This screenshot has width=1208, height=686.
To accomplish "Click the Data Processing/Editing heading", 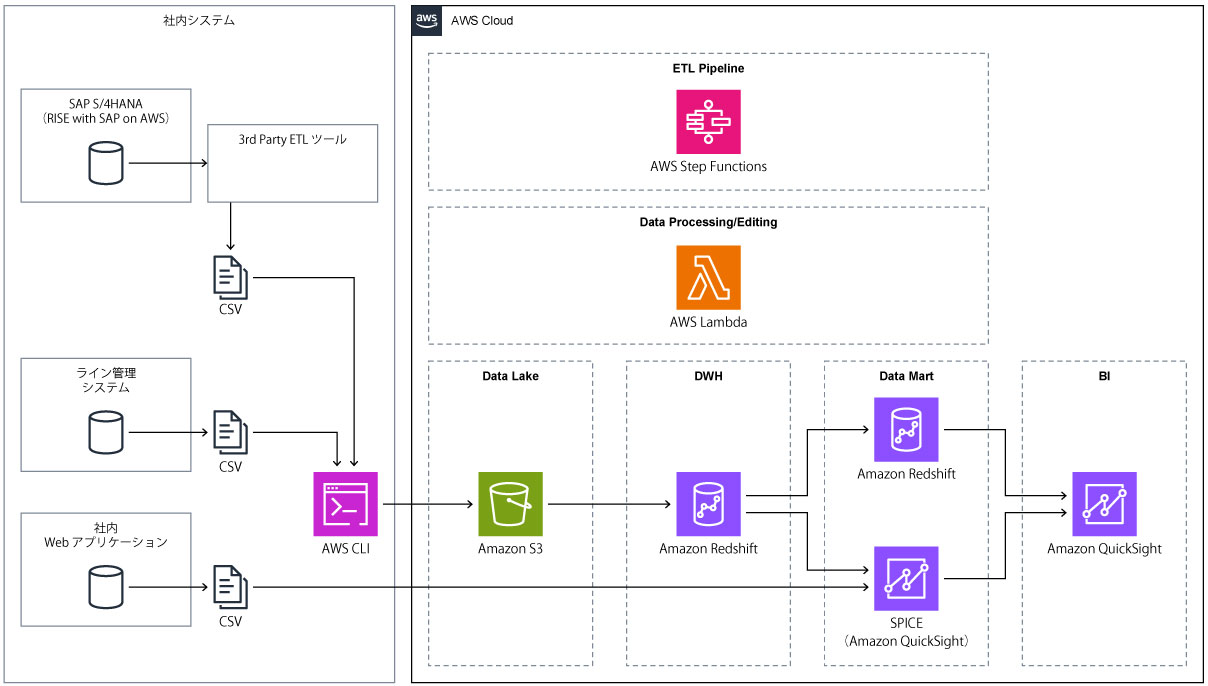I will (x=708, y=222).
